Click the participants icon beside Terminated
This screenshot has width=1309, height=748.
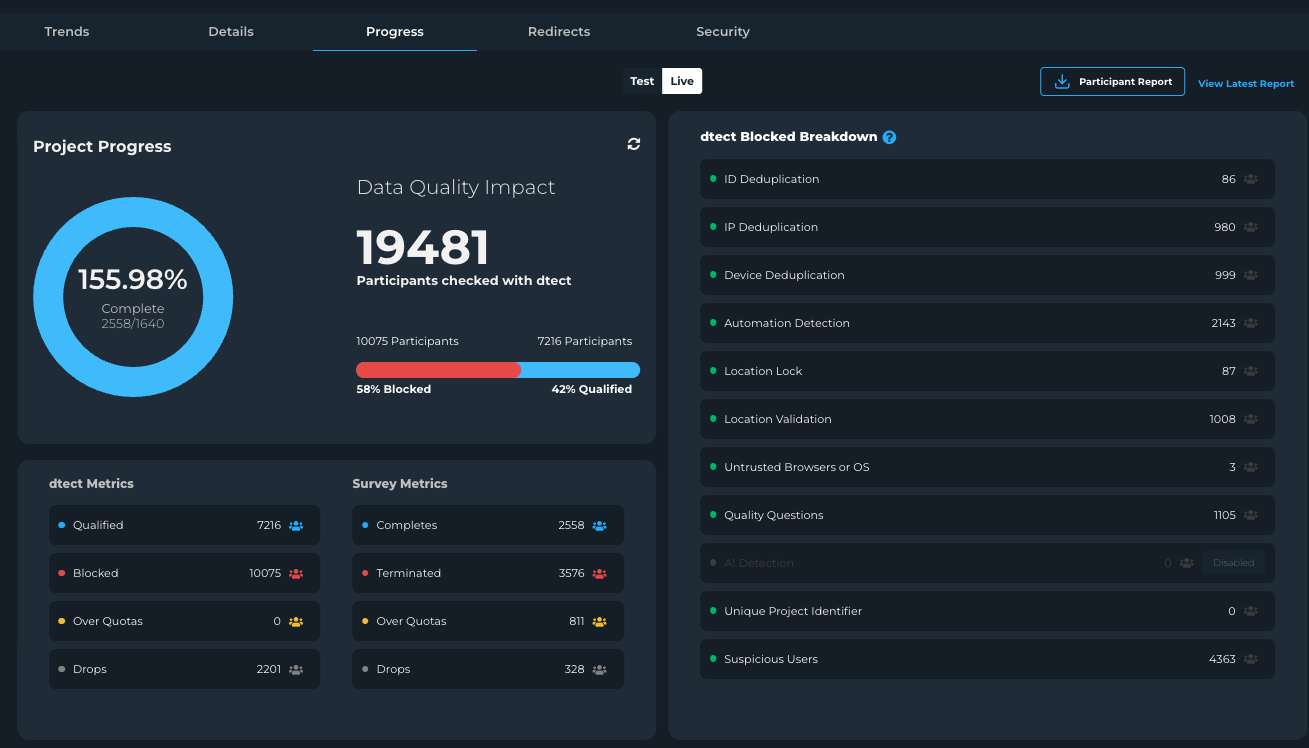pyautogui.click(x=599, y=573)
